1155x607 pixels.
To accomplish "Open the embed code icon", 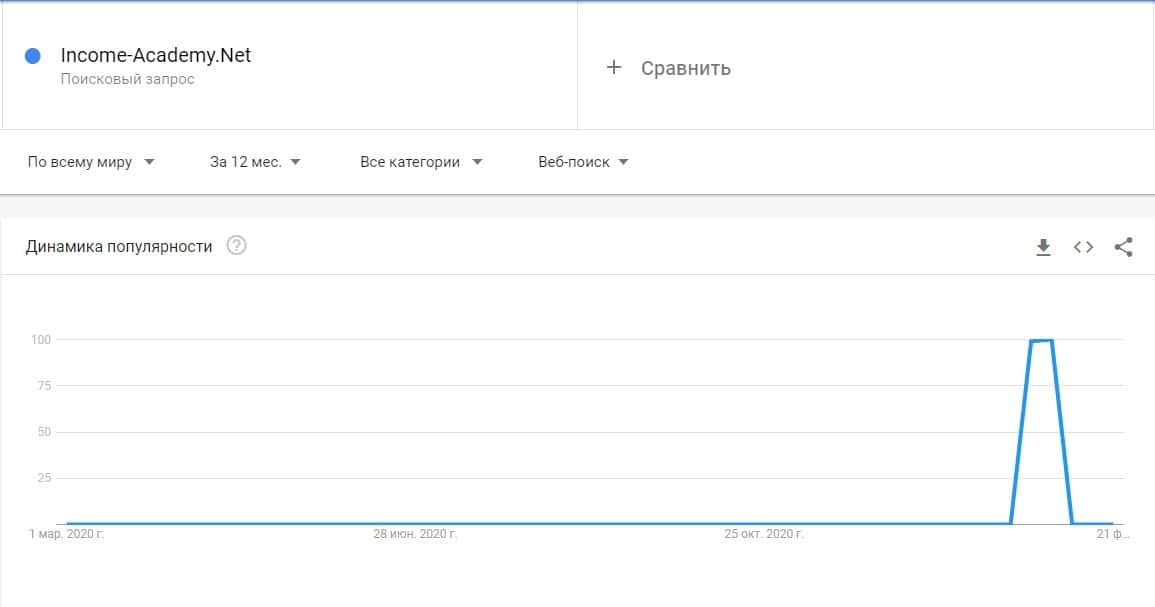I will [1083, 247].
